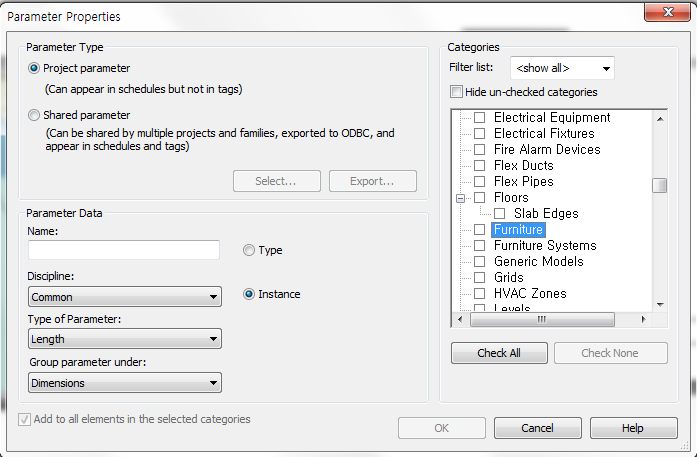This screenshot has width=697, height=457.
Task: Tick the Hide un-checked categories checkbox
Action: pyautogui.click(x=457, y=92)
